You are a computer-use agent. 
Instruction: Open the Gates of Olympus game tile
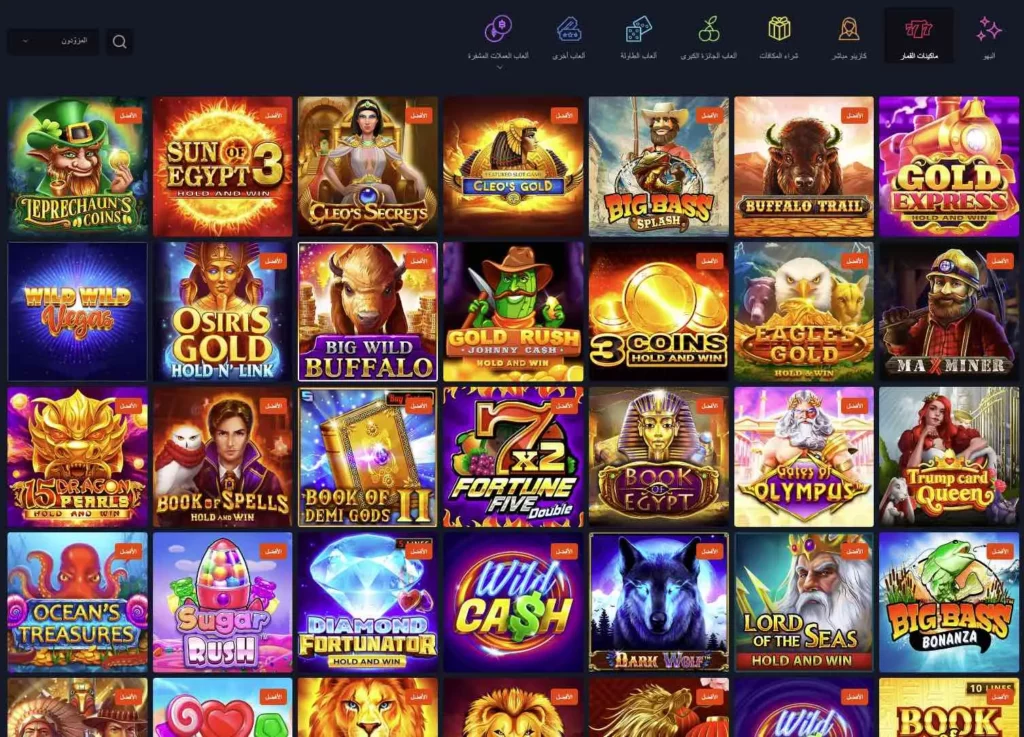(803, 457)
